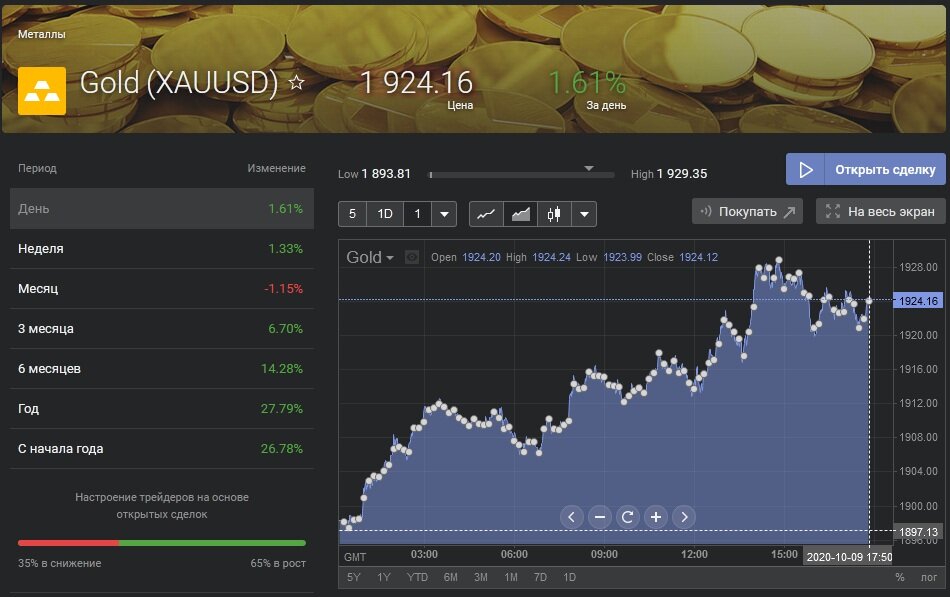This screenshot has width=950, height=597.
Task: Zoom in chart with plus button
Action: pos(656,517)
